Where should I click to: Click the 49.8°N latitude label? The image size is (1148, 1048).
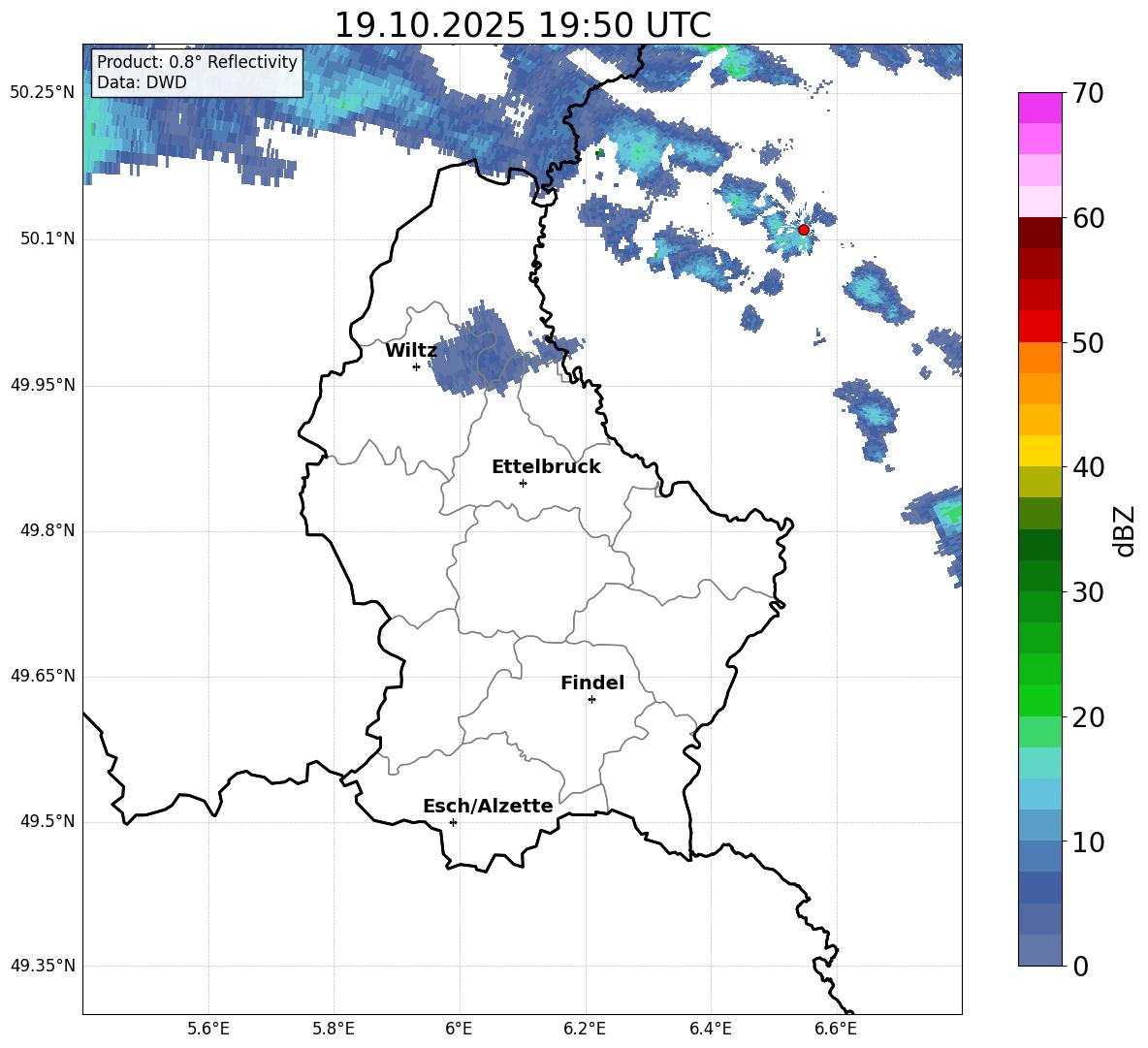pos(48,530)
